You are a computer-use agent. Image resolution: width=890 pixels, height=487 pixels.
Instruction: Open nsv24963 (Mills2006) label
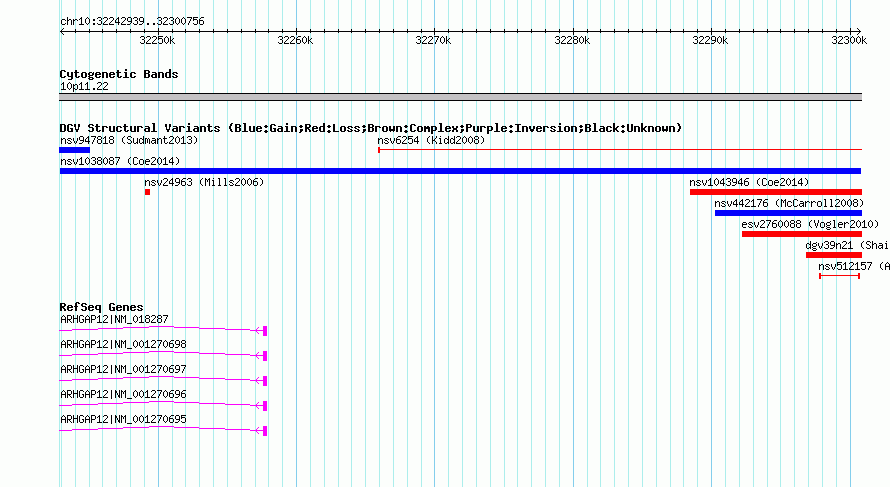[204, 182]
